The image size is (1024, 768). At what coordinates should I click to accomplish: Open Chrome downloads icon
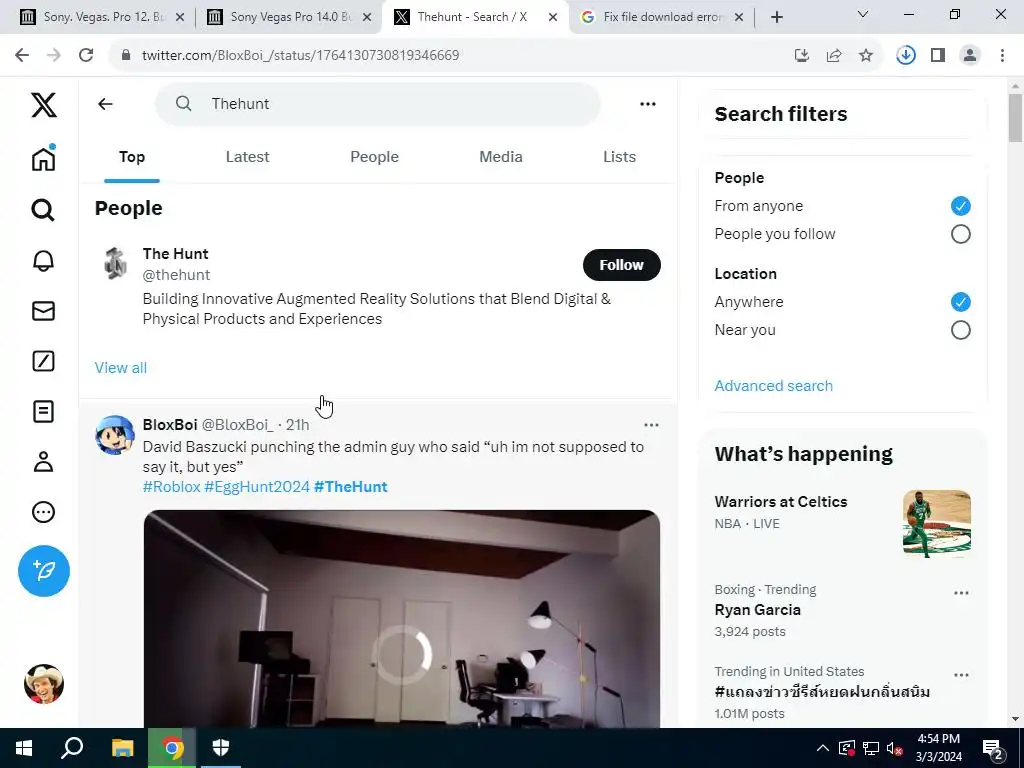tap(906, 56)
